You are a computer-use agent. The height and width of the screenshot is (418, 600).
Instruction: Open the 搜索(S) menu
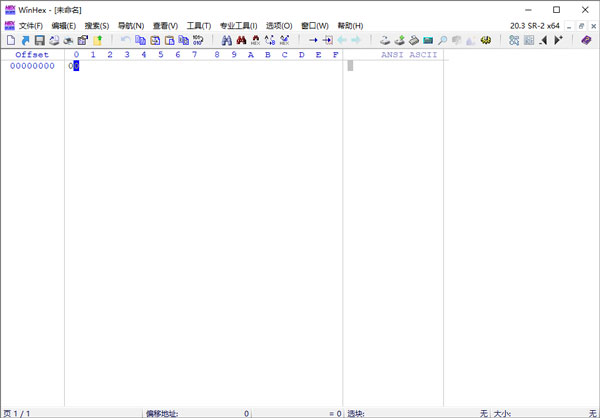pyautogui.click(x=97, y=26)
